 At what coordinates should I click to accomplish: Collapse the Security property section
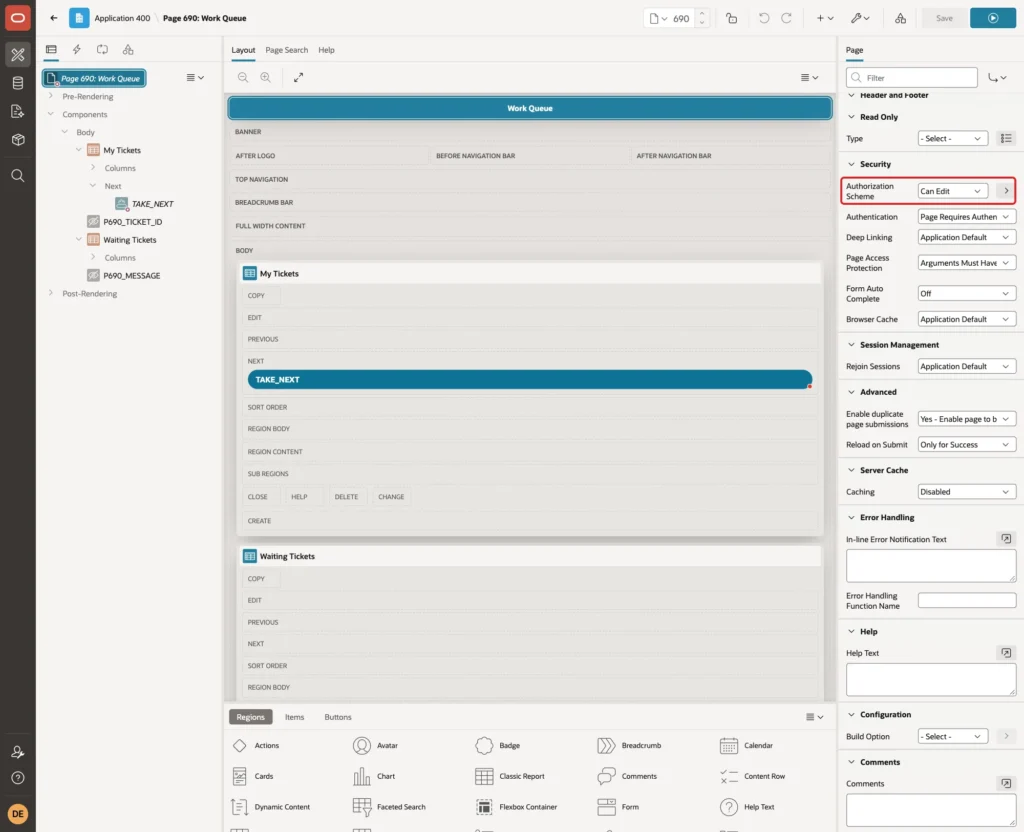click(851, 164)
